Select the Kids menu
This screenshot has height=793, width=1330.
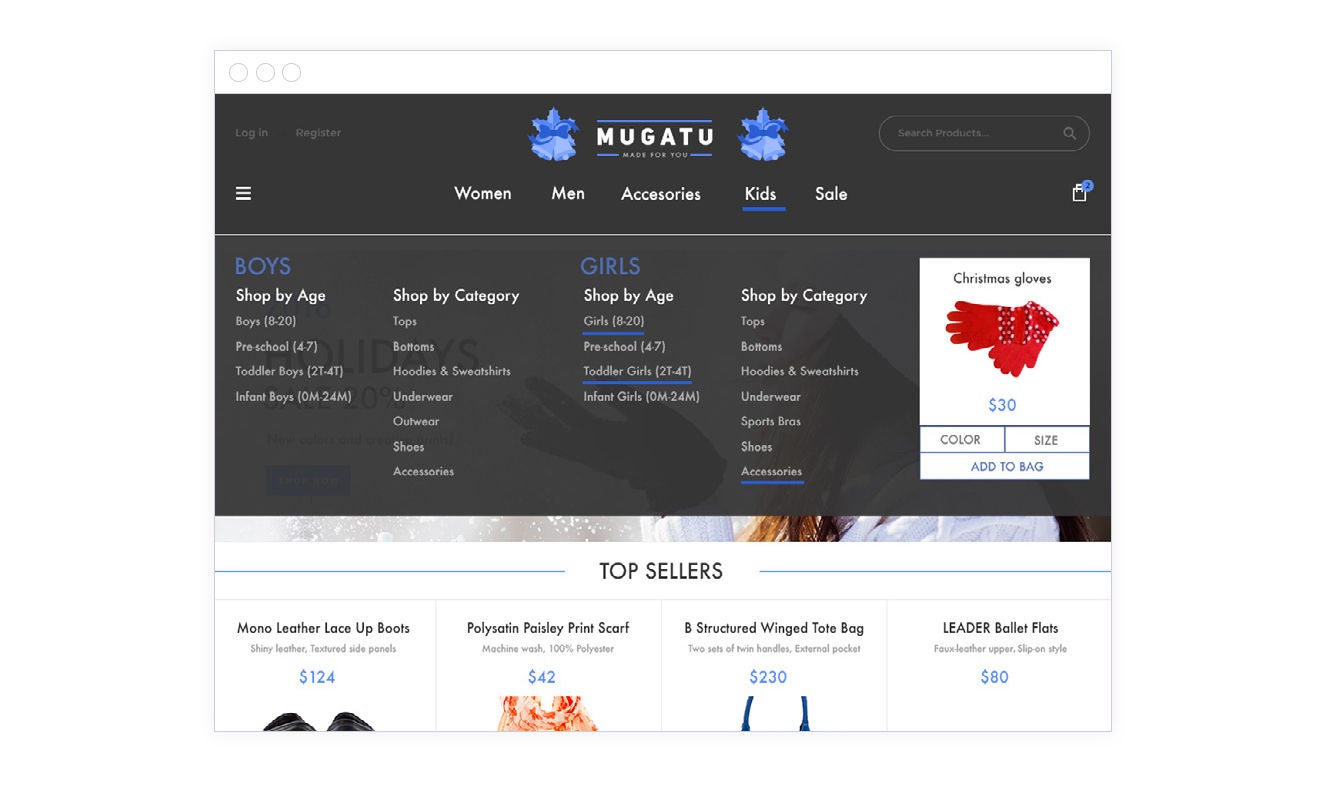tap(760, 194)
